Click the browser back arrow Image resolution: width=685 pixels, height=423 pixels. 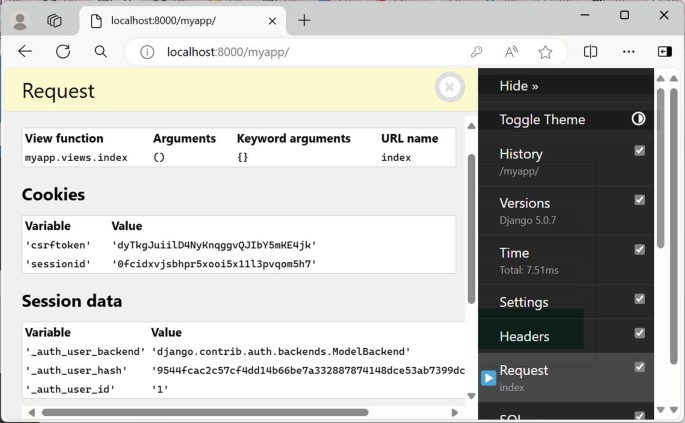tap(25, 52)
